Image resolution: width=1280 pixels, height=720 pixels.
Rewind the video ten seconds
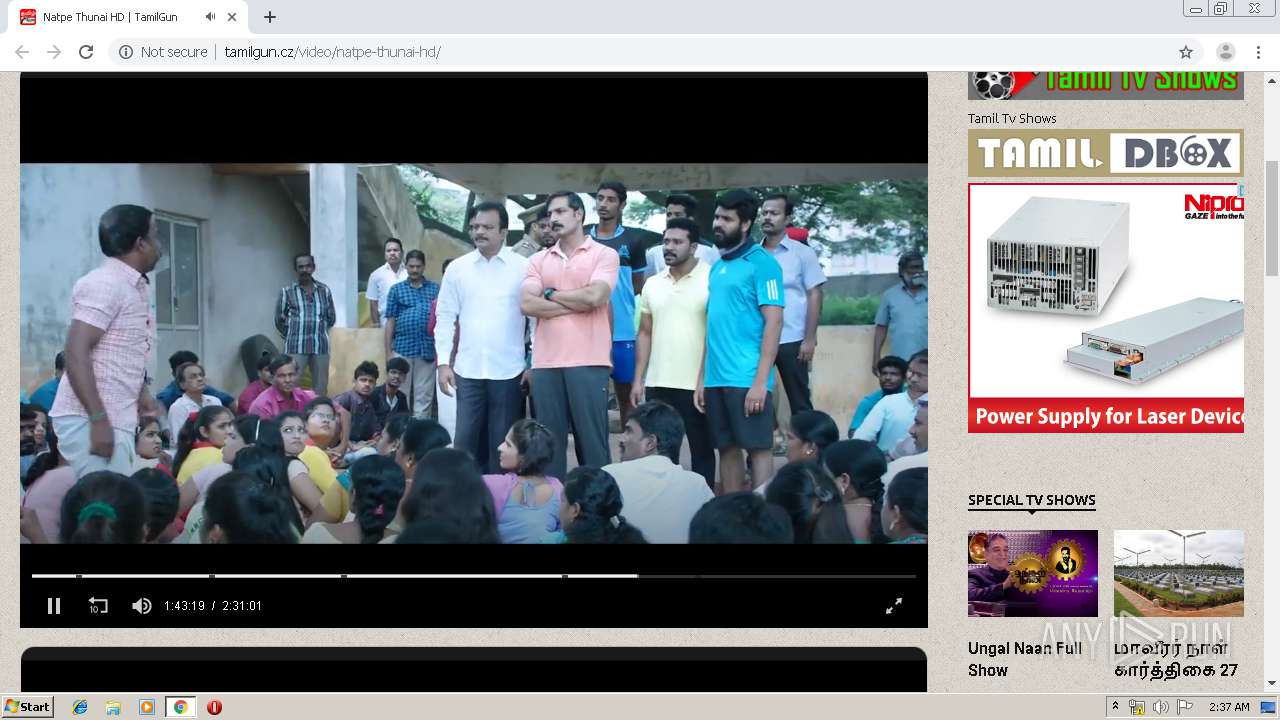point(98,606)
